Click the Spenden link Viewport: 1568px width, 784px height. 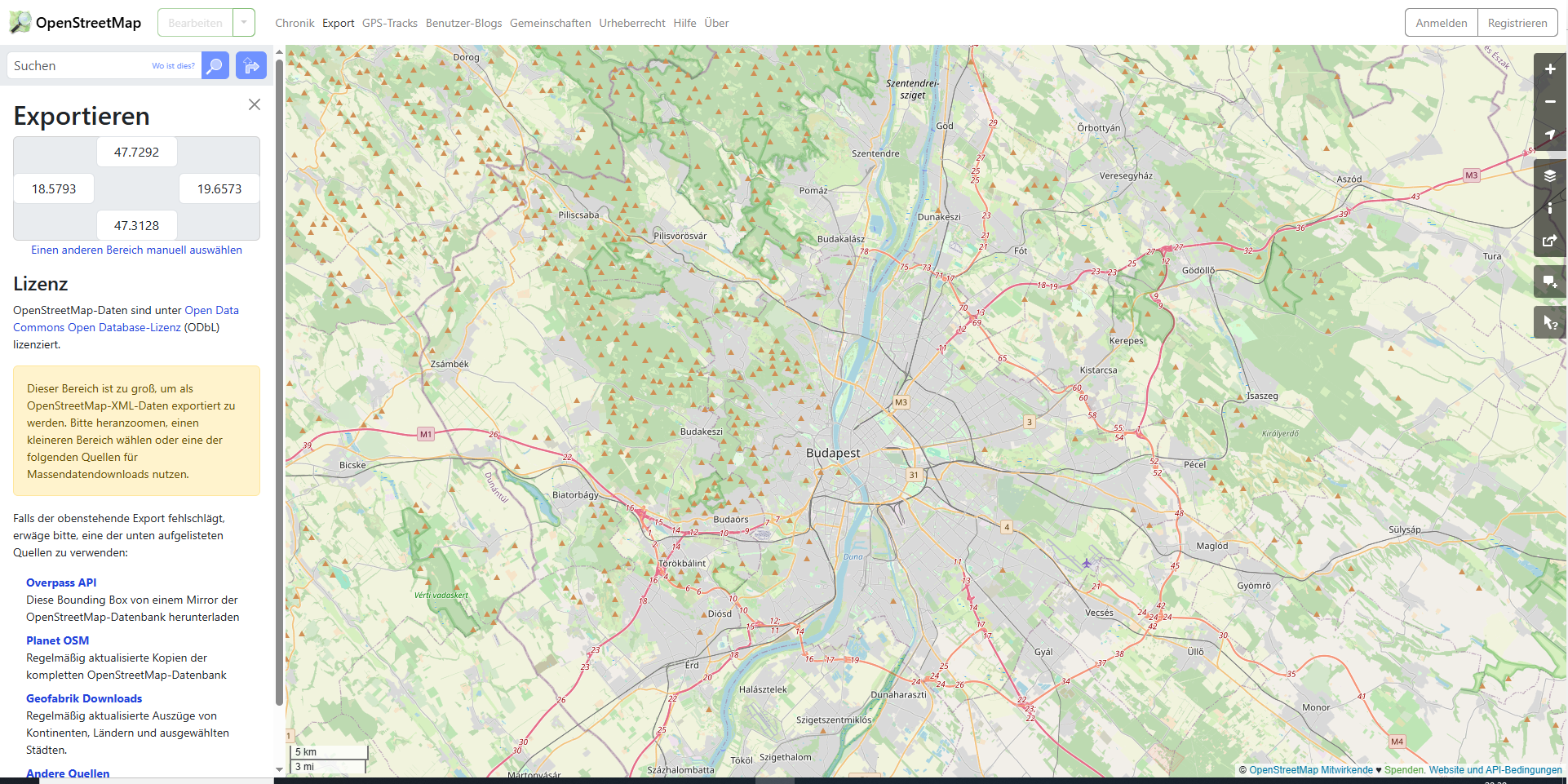point(1403,770)
